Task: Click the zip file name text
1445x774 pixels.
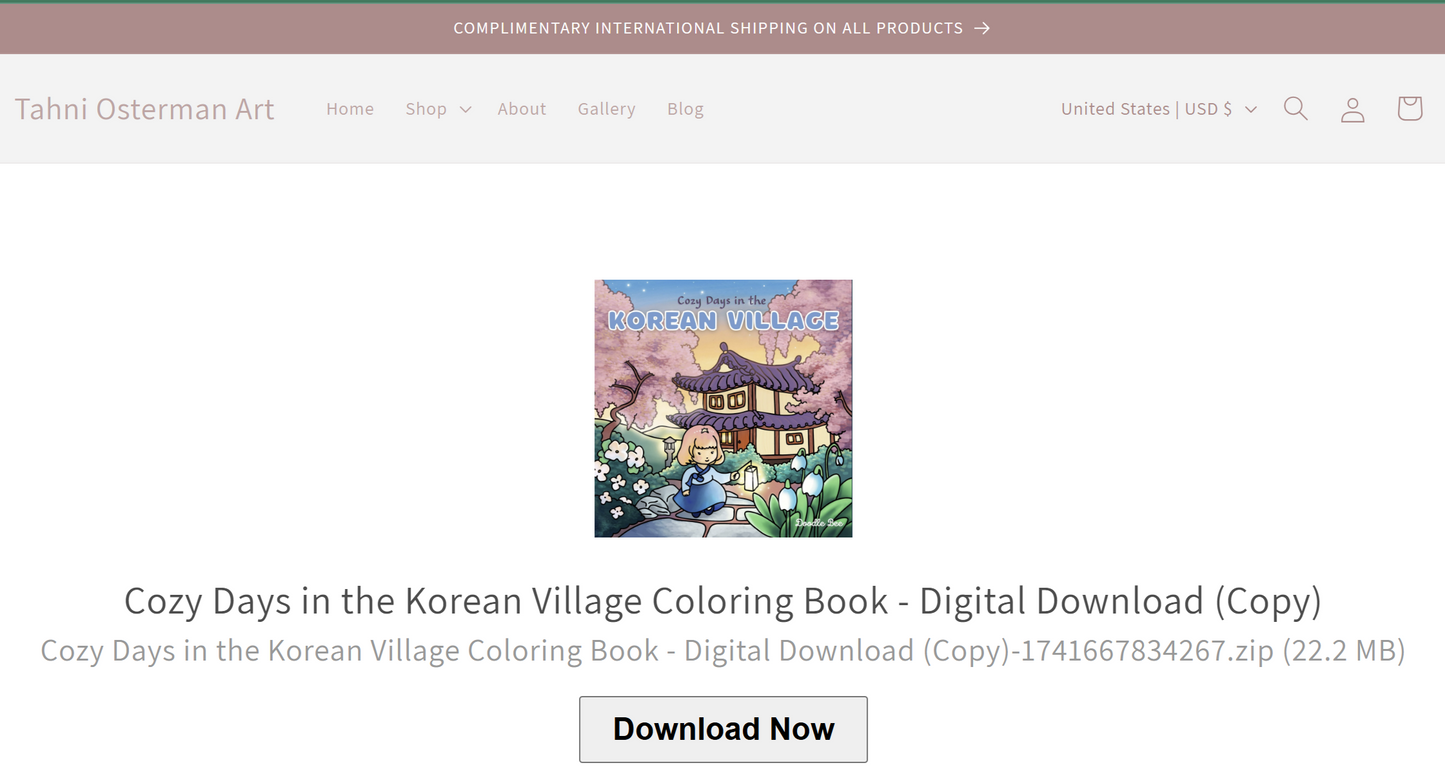Action: click(x=723, y=651)
